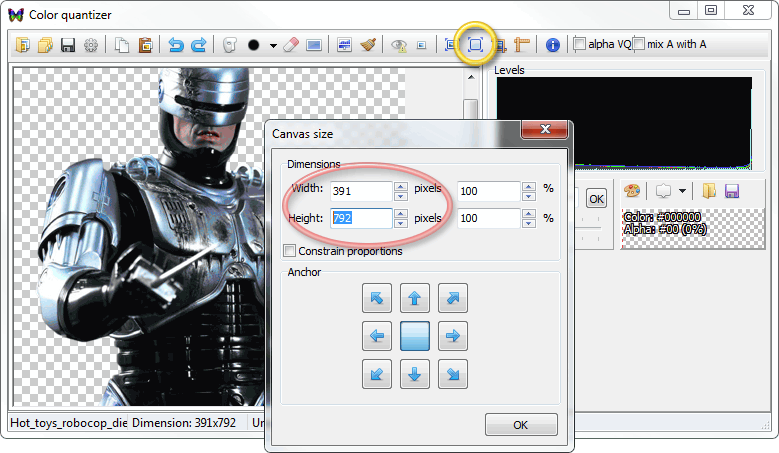The height and width of the screenshot is (453, 779).
Task: Increase Width percent with up spinner
Action: tap(529, 186)
